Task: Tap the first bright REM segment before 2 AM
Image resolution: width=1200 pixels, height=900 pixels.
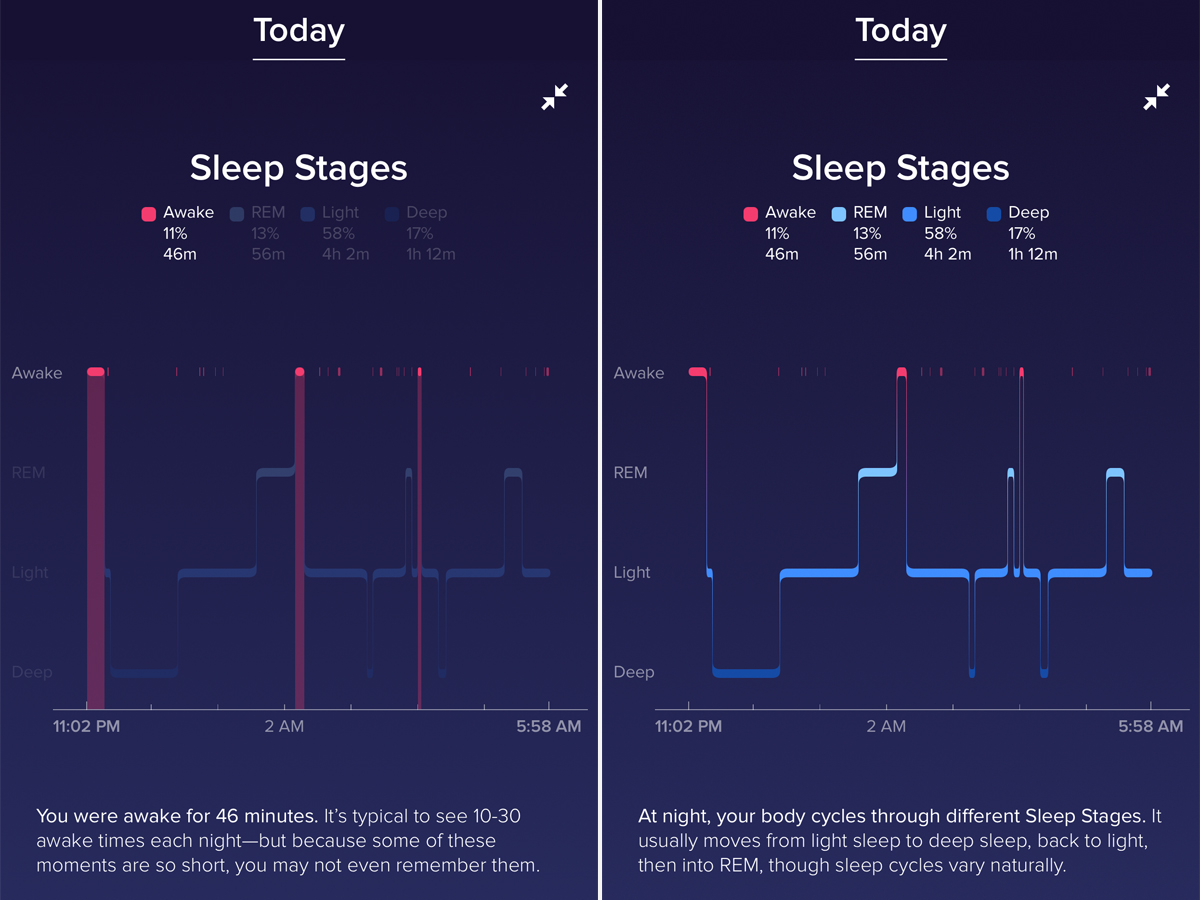Action: 876,473
